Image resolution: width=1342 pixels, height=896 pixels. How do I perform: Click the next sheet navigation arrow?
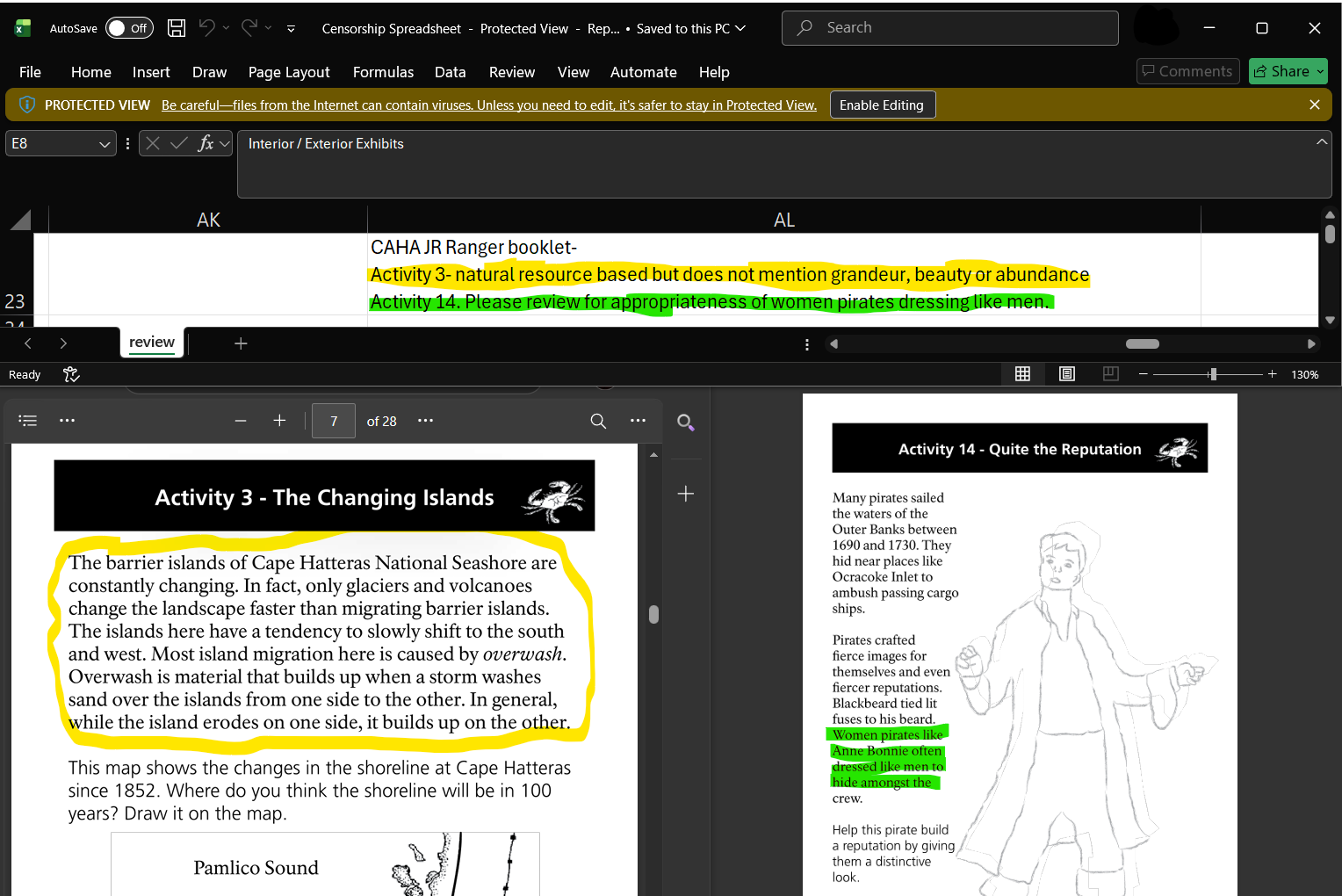pyautogui.click(x=63, y=343)
